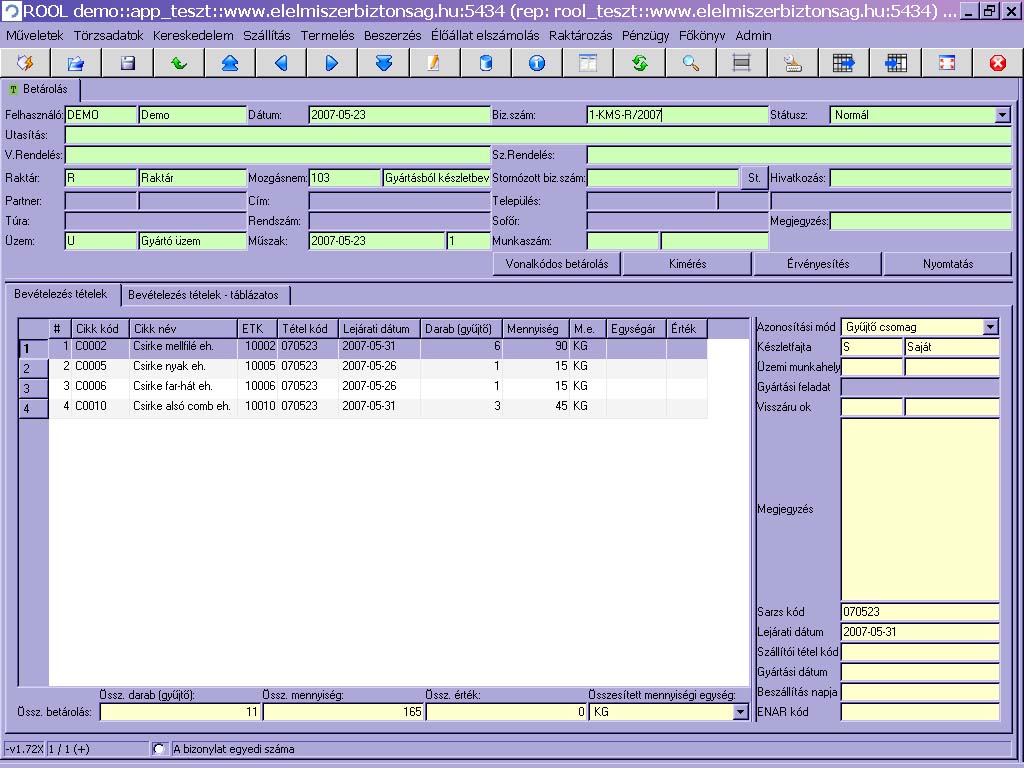This screenshot has height=768, width=1024.
Task: Click the blue info toolbar icon
Action: 537,63
